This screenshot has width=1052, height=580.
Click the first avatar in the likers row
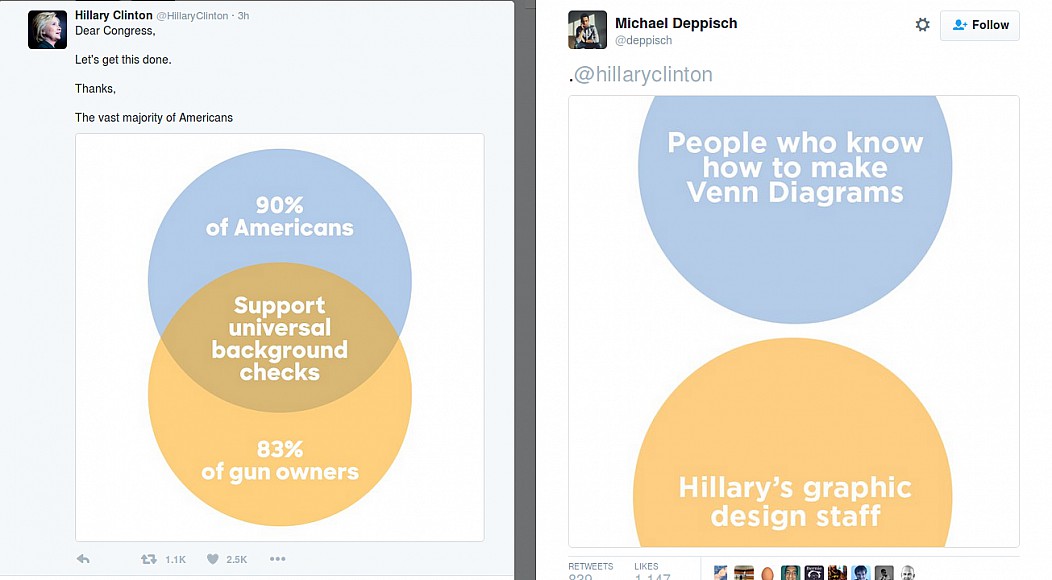pos(720,573)
